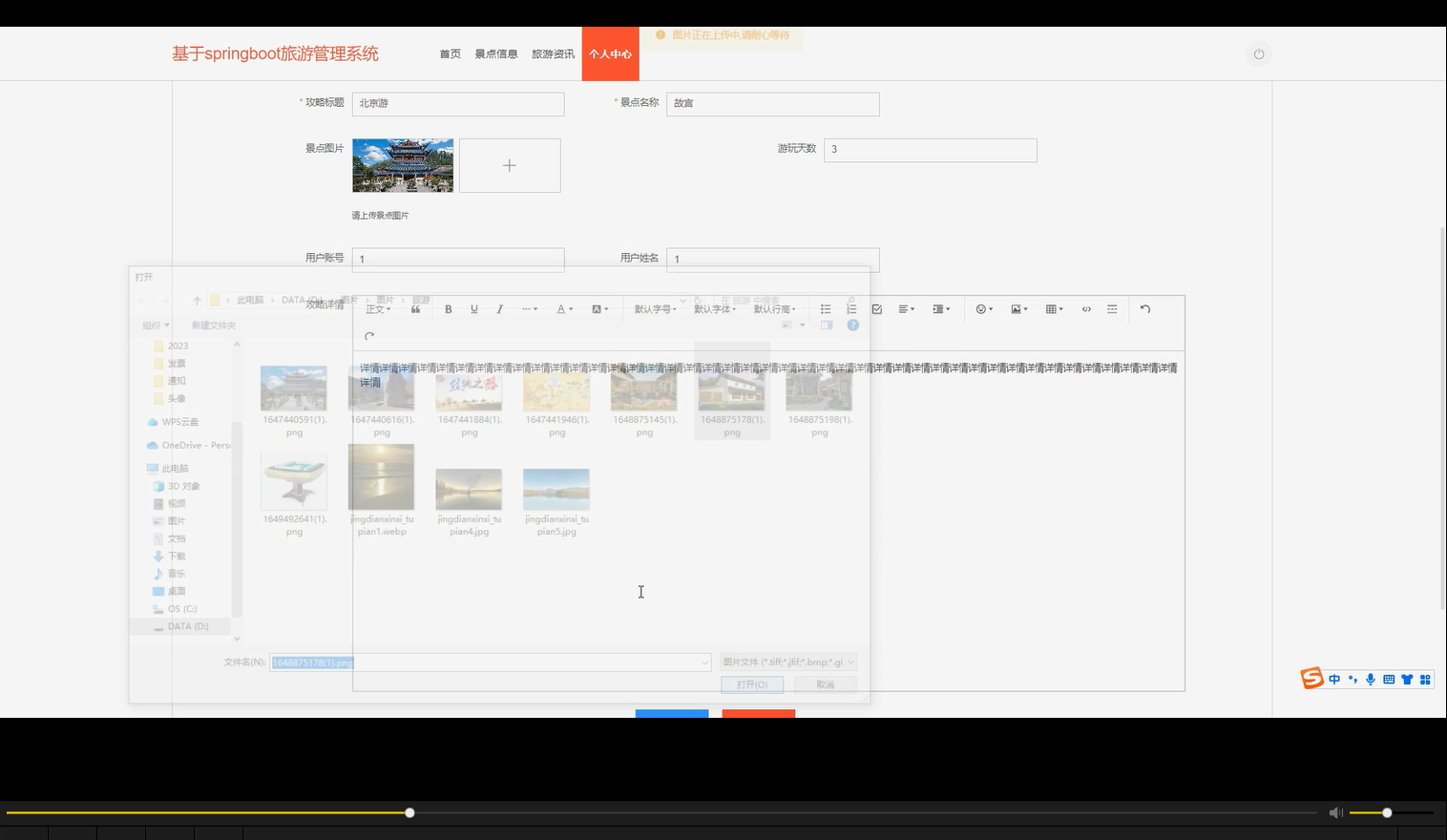Toggle bold formatting in the editor

coord(448,309)
